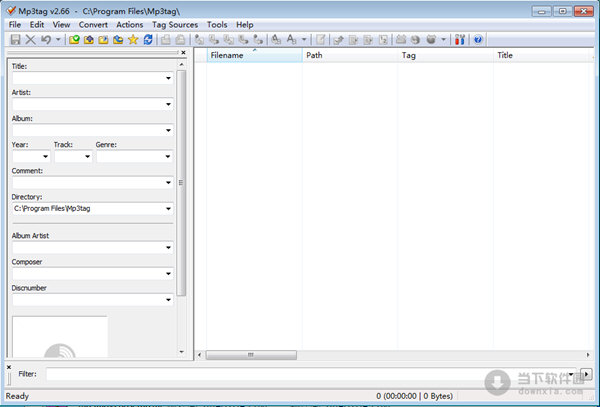Click the blue Refresh arrows icon
The height and width of the screenshot is (407, 600).
(148, 39)
